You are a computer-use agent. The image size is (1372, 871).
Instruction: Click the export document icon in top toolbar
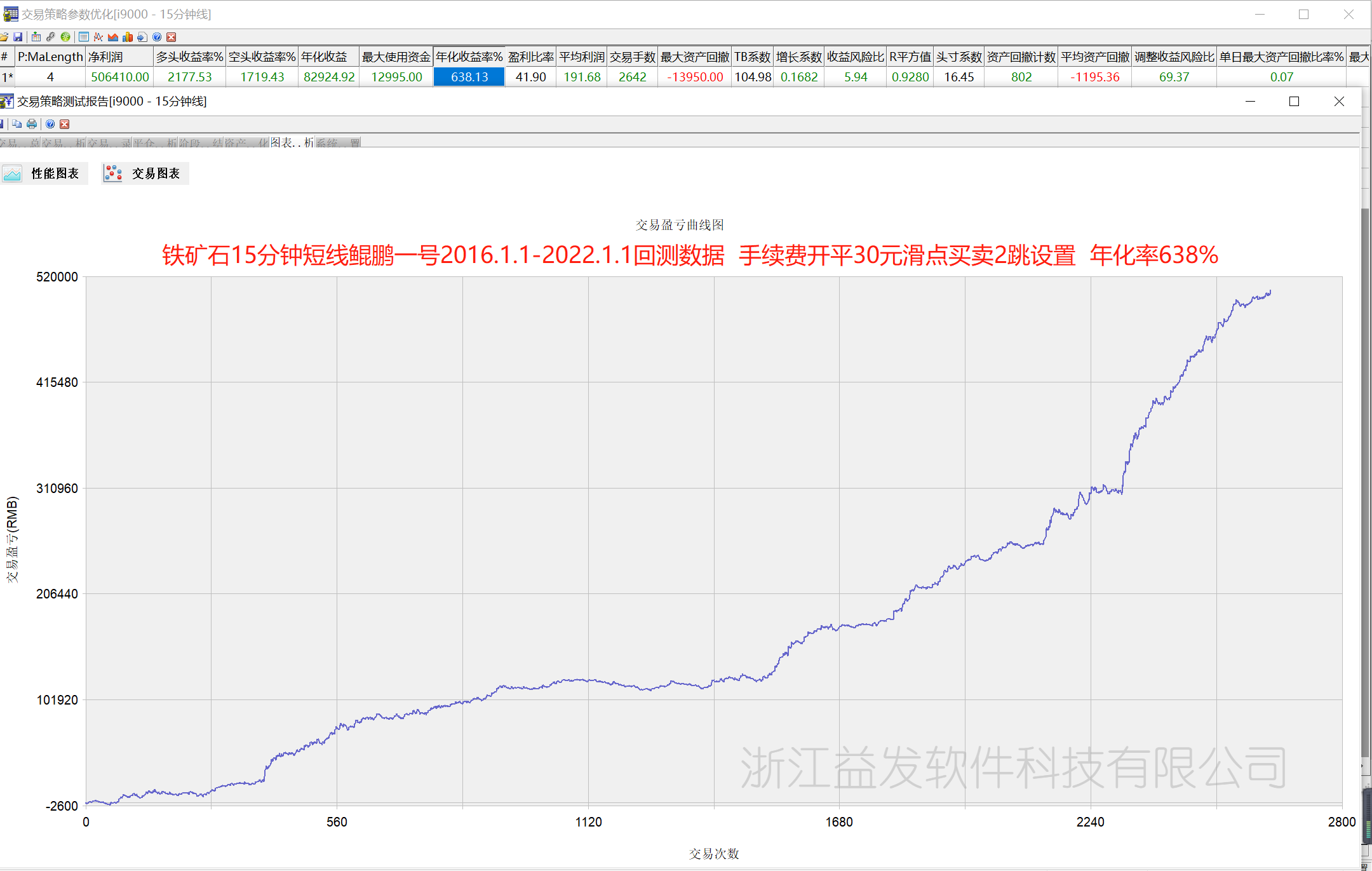(142, 37)
